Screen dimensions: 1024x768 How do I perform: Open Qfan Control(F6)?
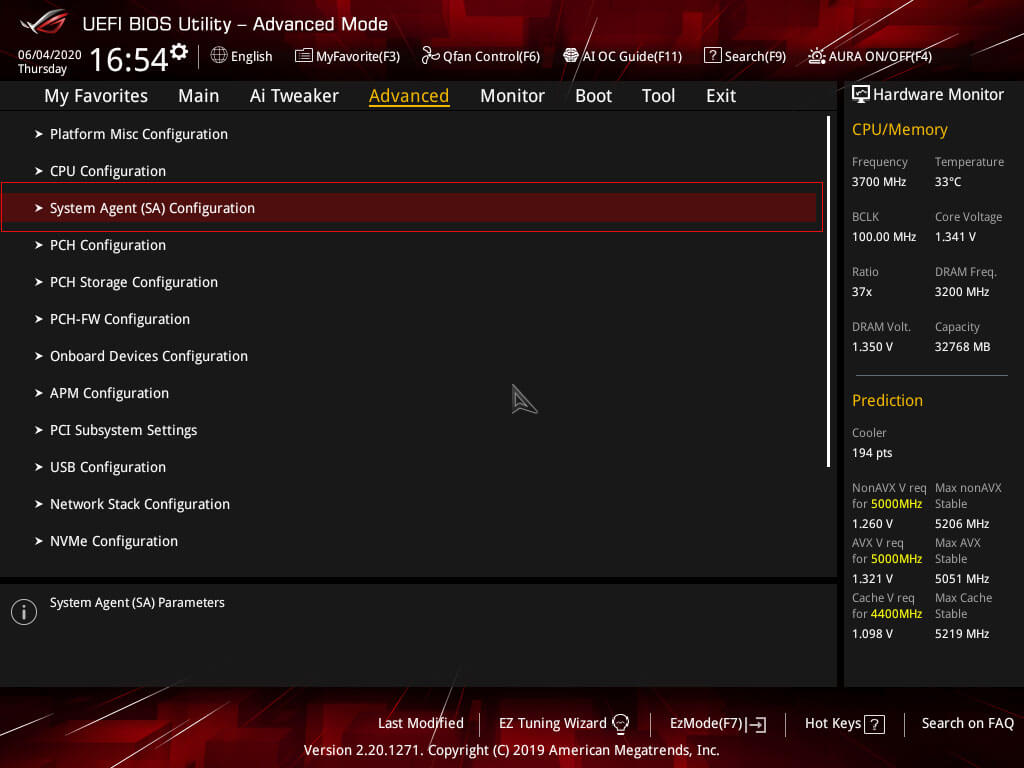point(491,56)
